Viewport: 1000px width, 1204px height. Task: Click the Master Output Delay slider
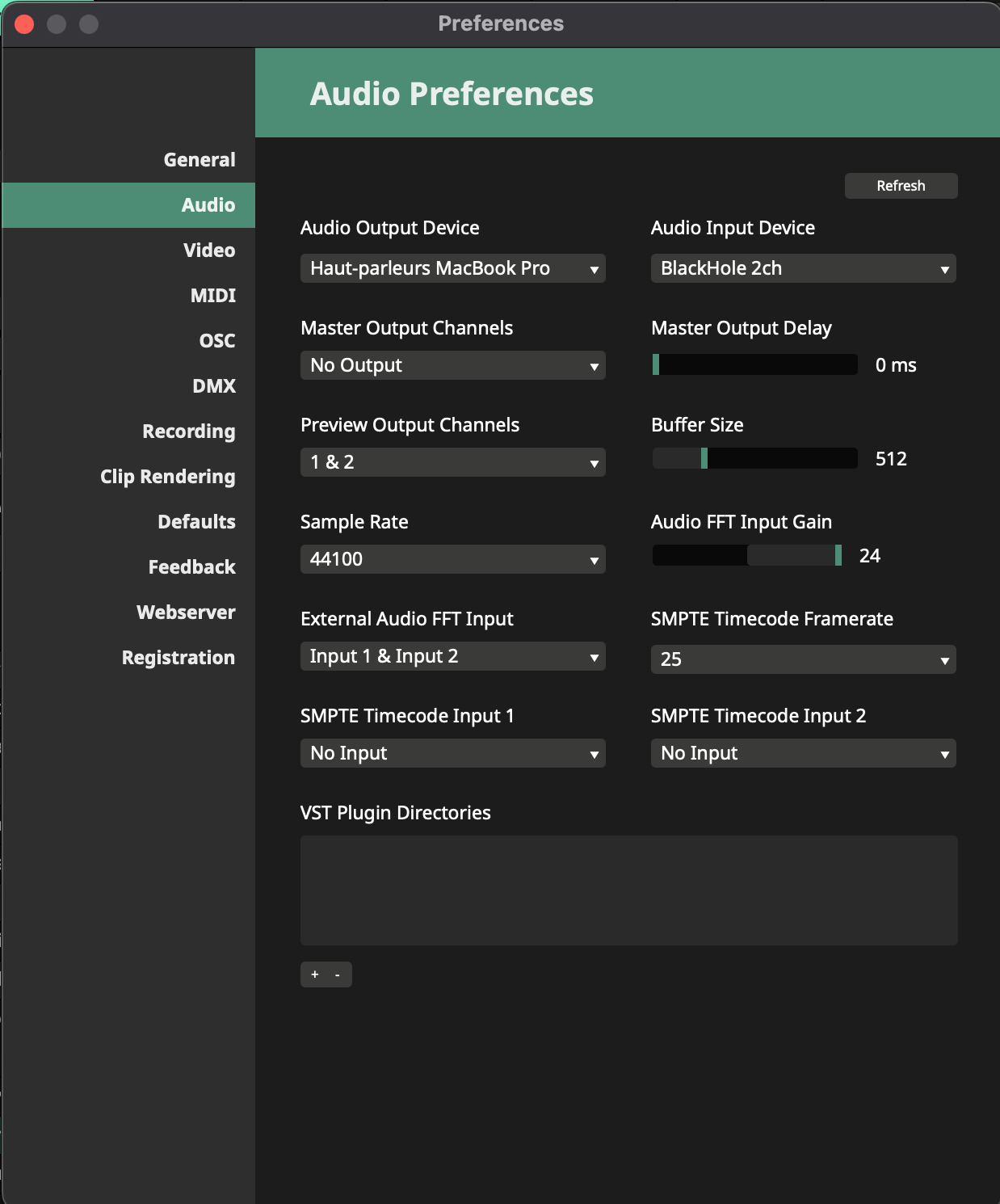[x=754, y=364]
